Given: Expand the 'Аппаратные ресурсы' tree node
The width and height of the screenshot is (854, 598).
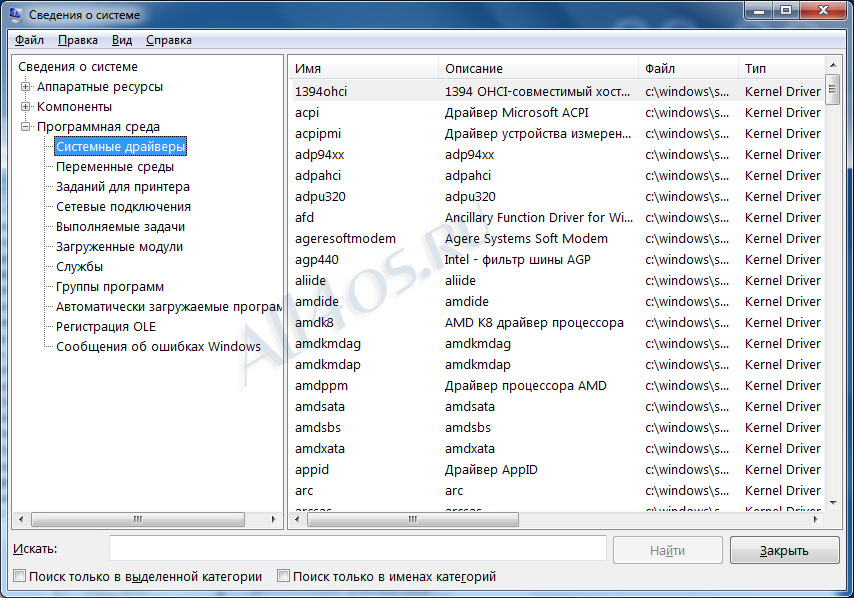Looking at the screenshot, I should [x=25, y=87].
